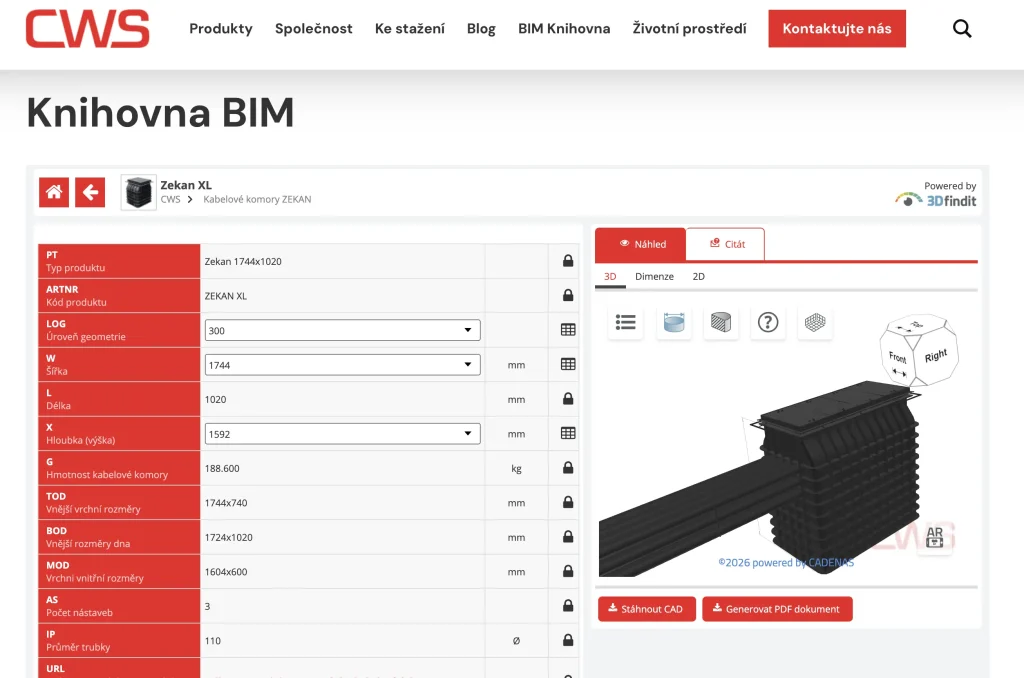Click lock icon in ARTNR Kód produktu row
This screenshot has width=1024, height=678.
[x=568, y=295]
